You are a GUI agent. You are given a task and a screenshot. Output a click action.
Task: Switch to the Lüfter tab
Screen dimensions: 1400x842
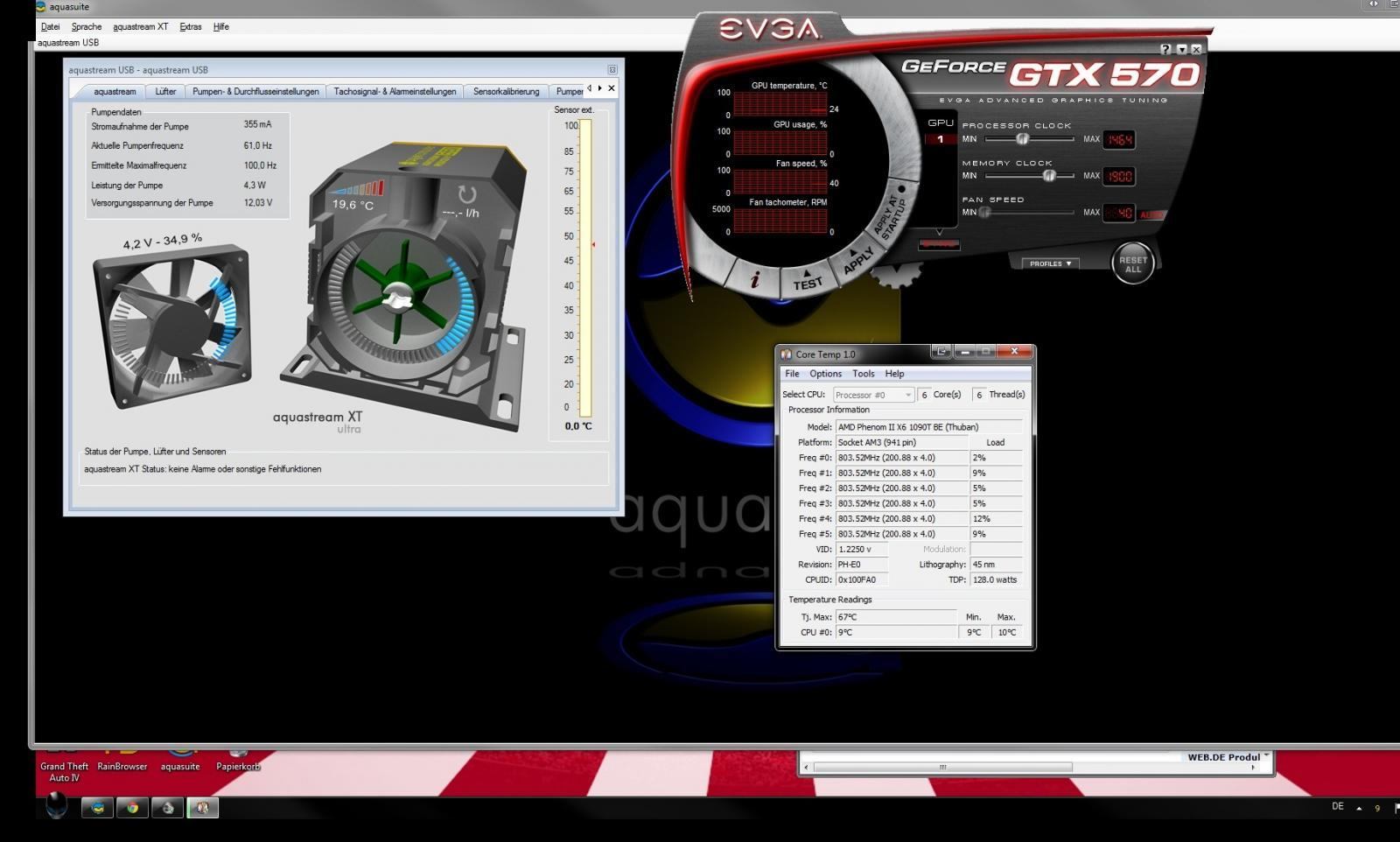(x=165, y=91)
